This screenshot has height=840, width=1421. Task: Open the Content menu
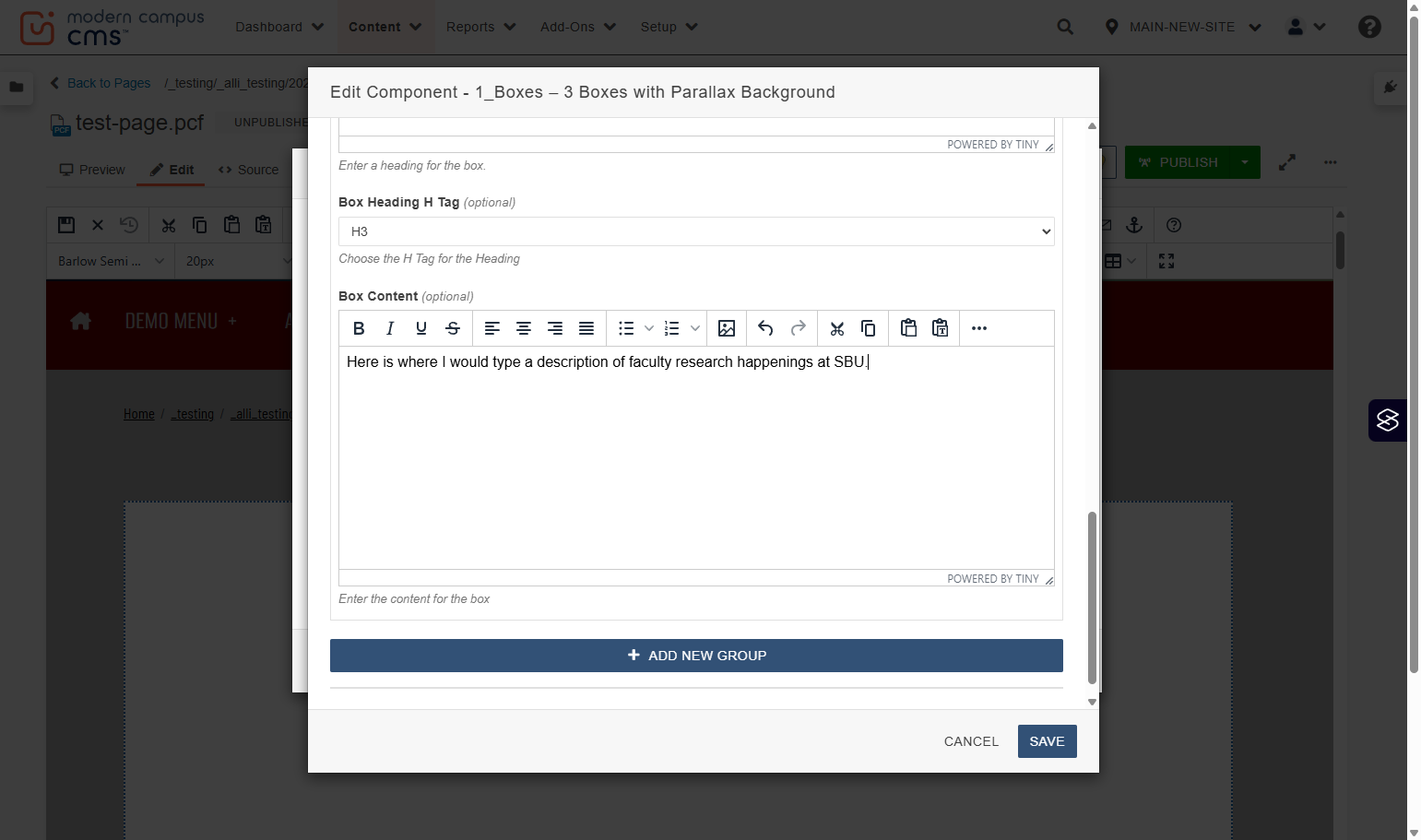(x=385, y=27)
